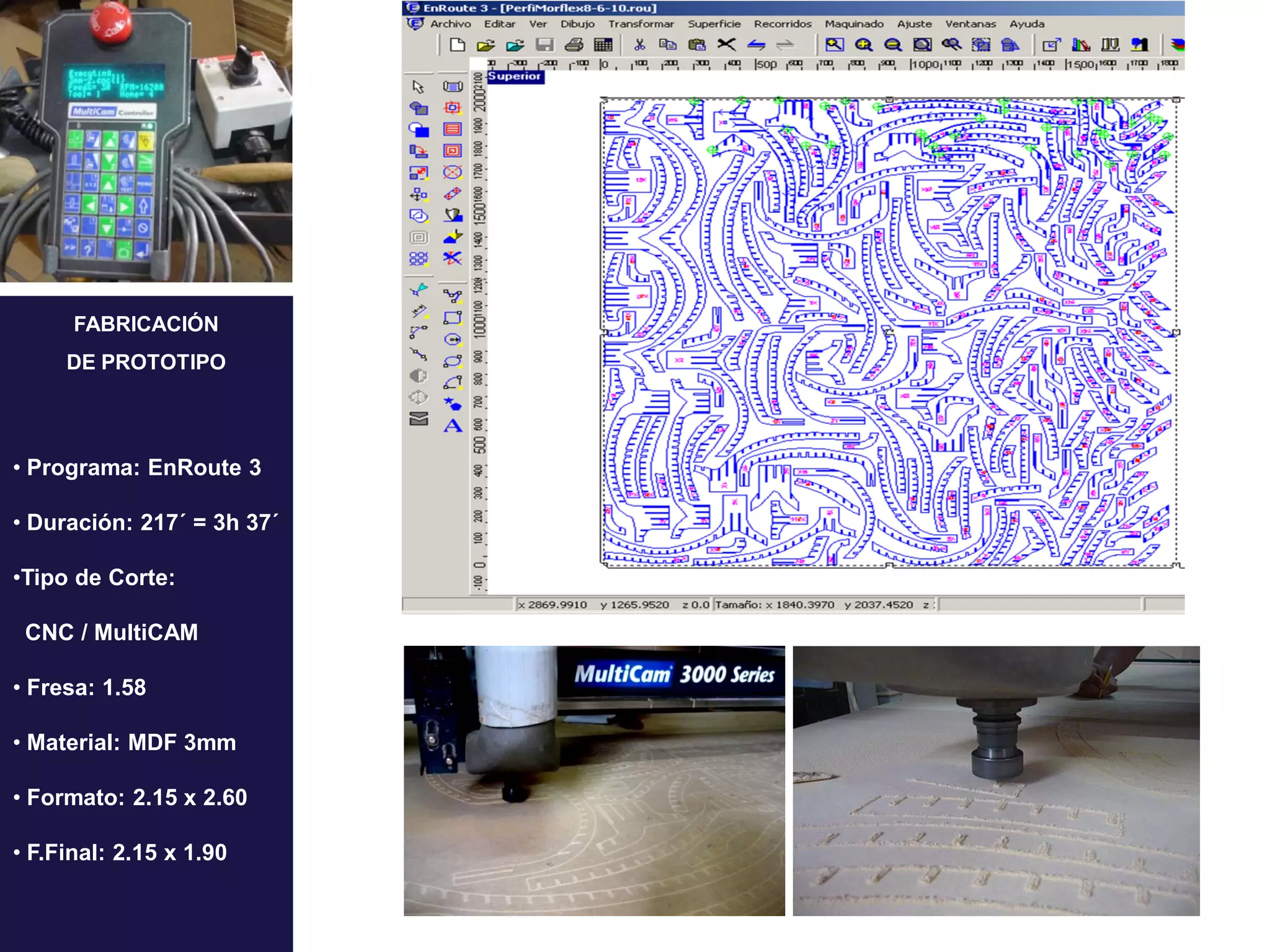Open the Recorridos menu

tap(782, 24)
